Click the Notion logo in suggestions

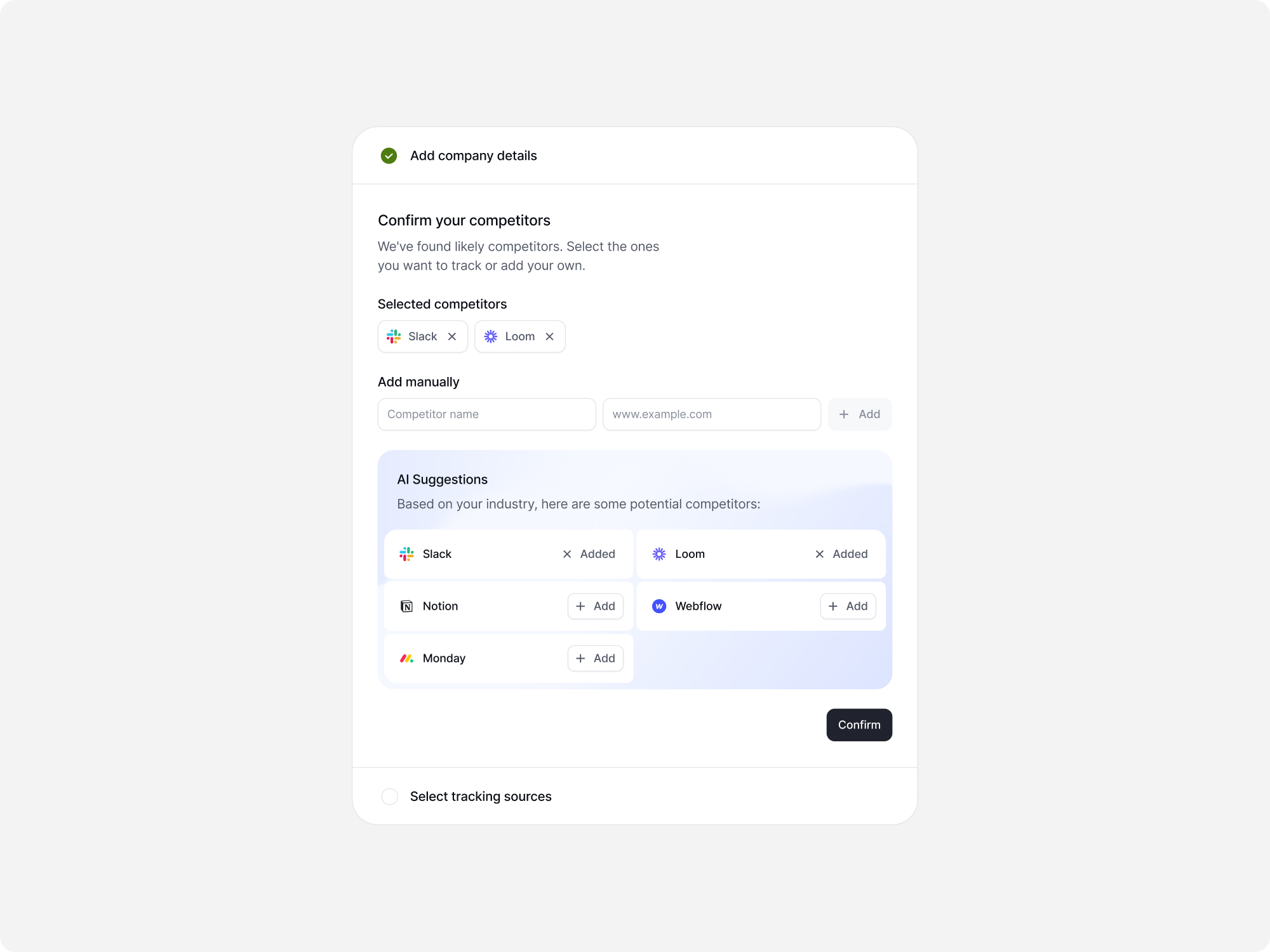pos(406,606)
